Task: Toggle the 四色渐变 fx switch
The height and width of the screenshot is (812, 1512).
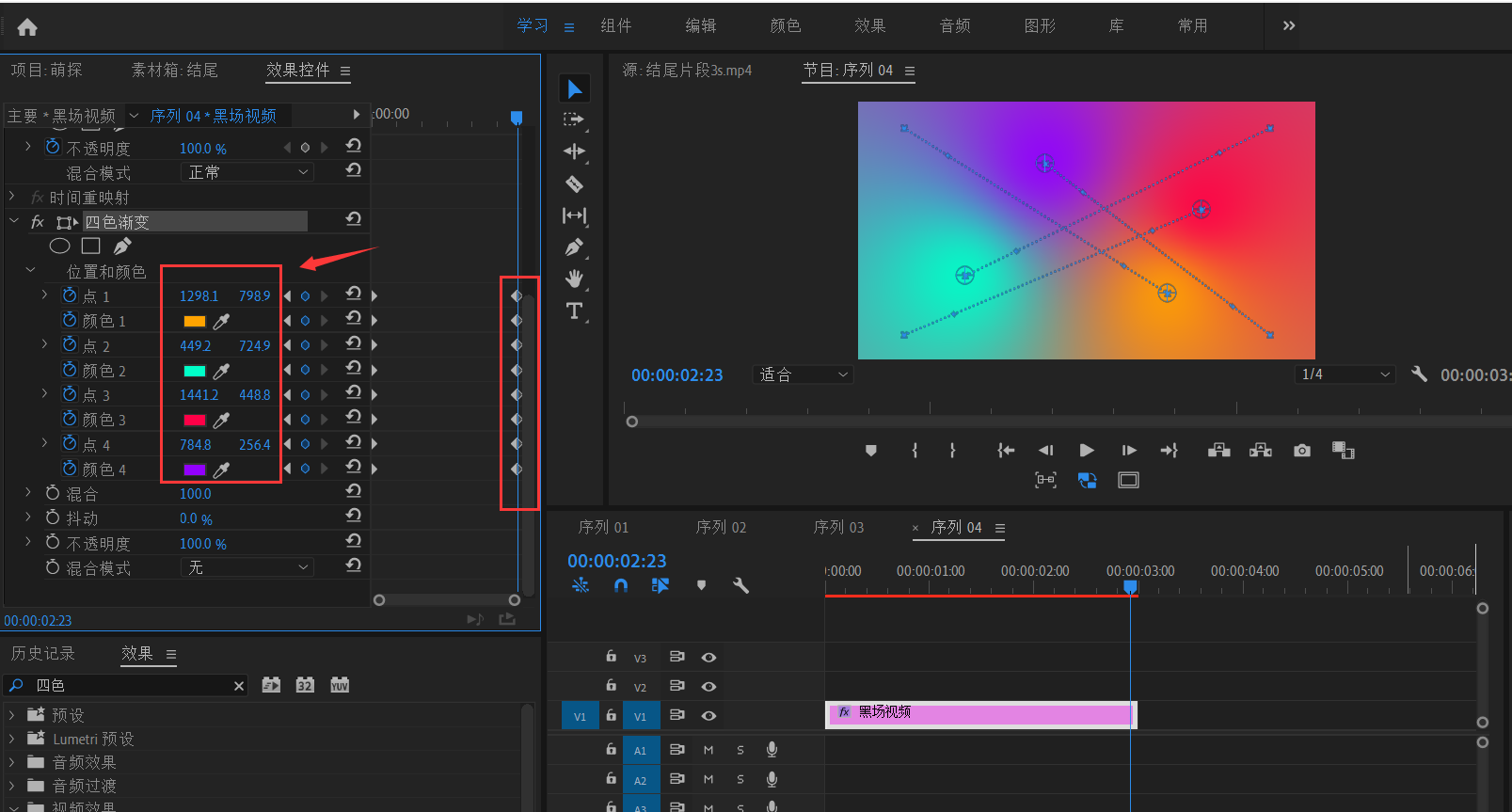Action: [x=38, y=222]
